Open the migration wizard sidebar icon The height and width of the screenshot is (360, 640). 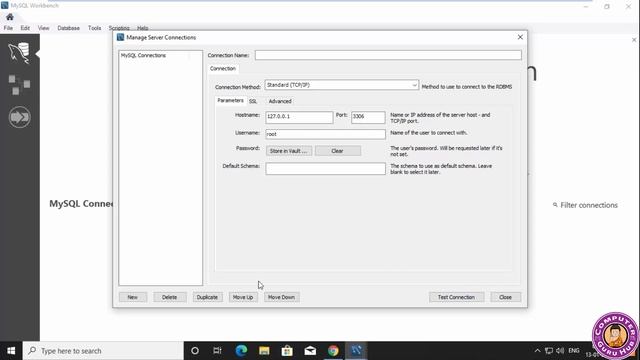[19, 117]
